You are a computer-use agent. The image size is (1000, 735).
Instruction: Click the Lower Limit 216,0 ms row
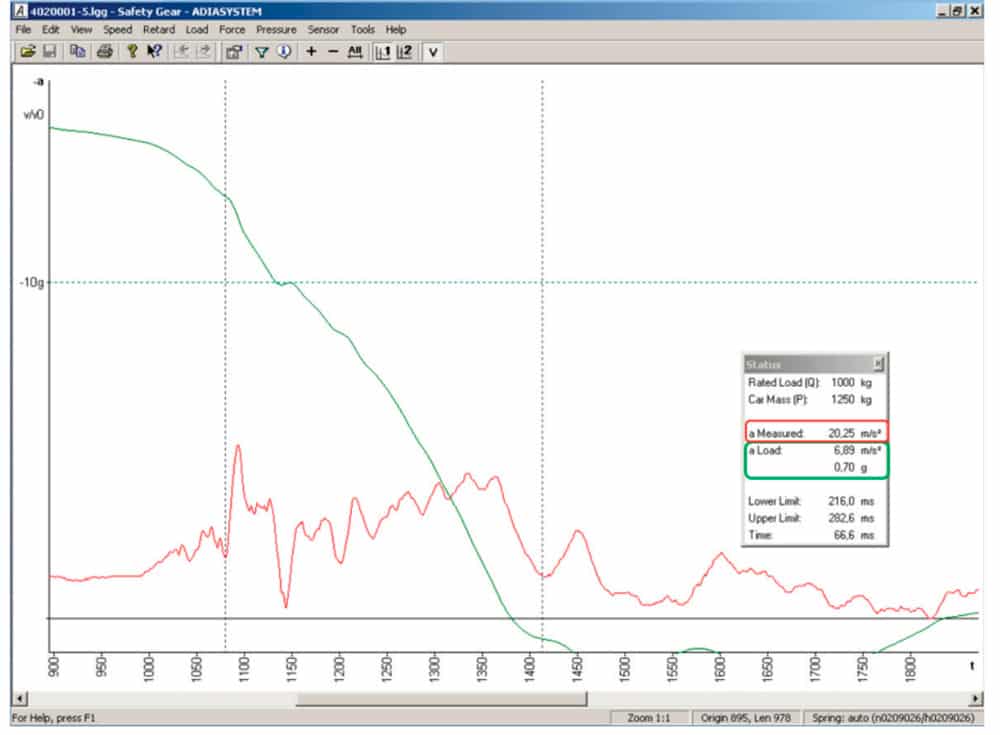pos(811,501)
